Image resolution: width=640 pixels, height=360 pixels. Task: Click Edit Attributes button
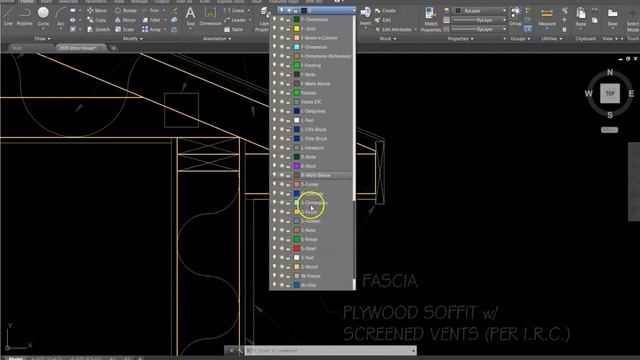click(x=393, y=29)
